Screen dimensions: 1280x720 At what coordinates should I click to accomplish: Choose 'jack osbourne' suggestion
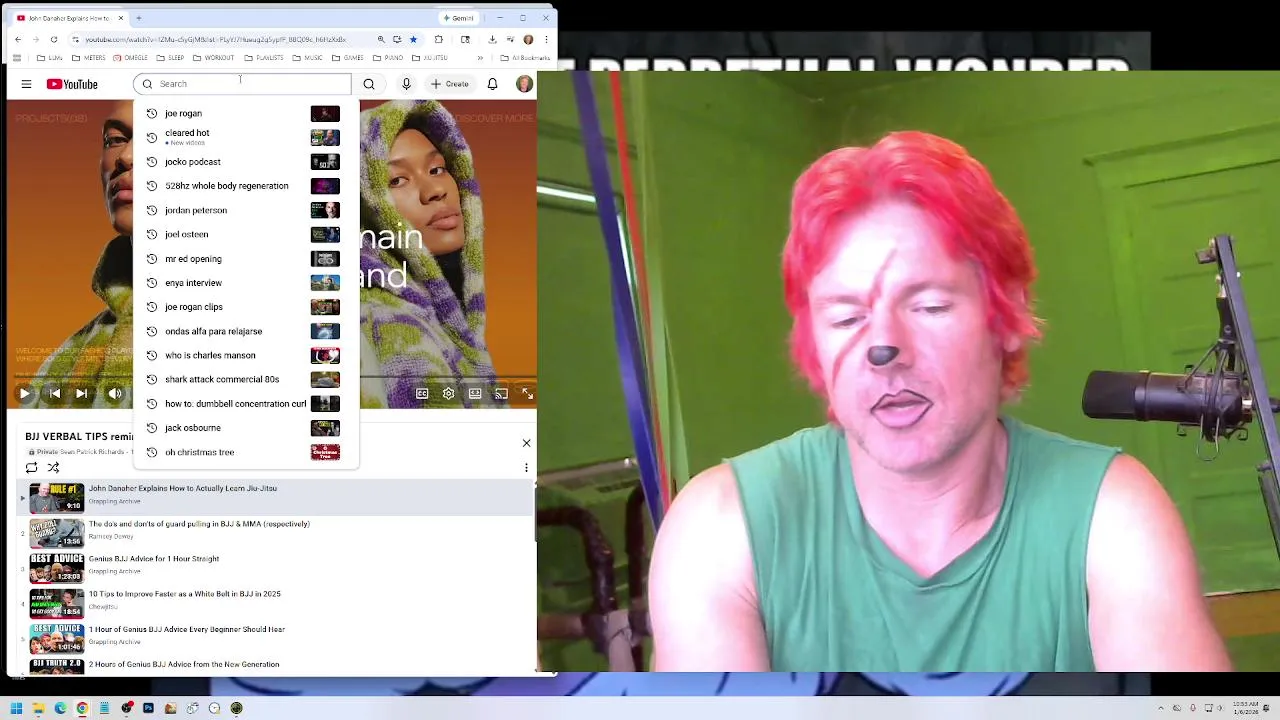246,428
